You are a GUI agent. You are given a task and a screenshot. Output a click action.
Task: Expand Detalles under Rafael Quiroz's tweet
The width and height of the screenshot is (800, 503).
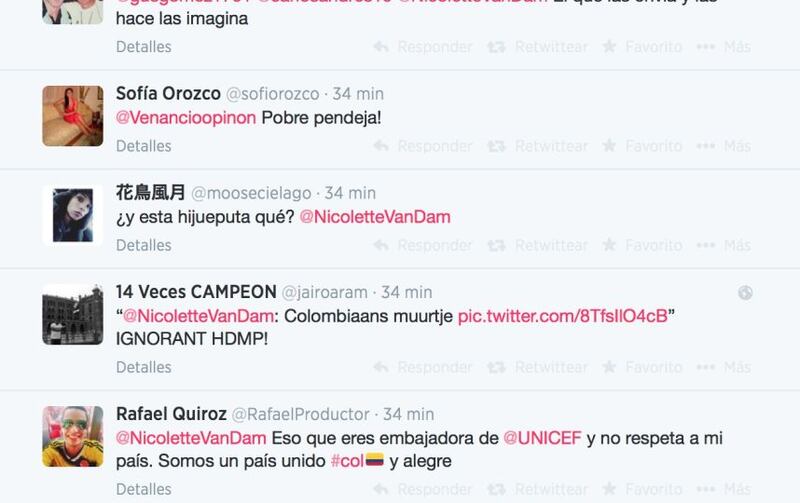144,489
